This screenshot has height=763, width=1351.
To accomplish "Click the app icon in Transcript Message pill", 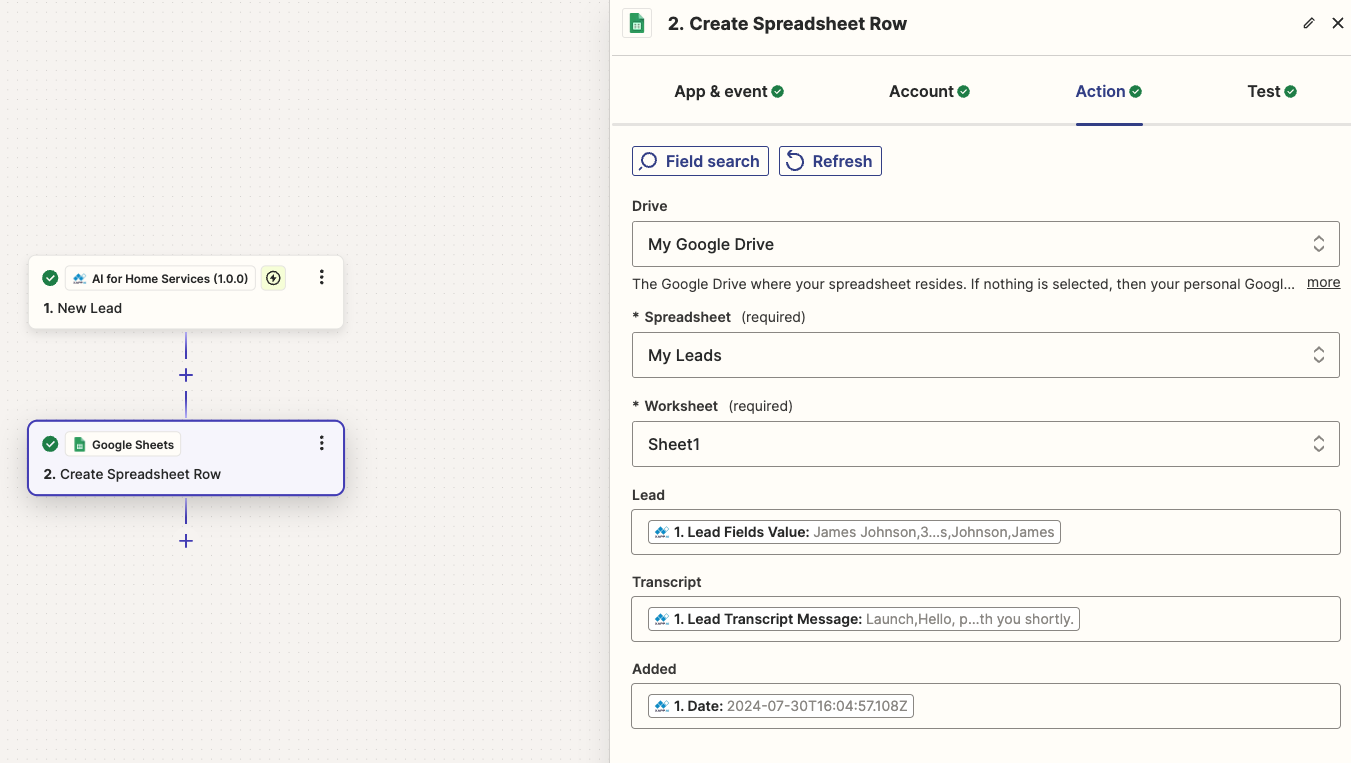I will pyautogui.click(x=661, y=619).
